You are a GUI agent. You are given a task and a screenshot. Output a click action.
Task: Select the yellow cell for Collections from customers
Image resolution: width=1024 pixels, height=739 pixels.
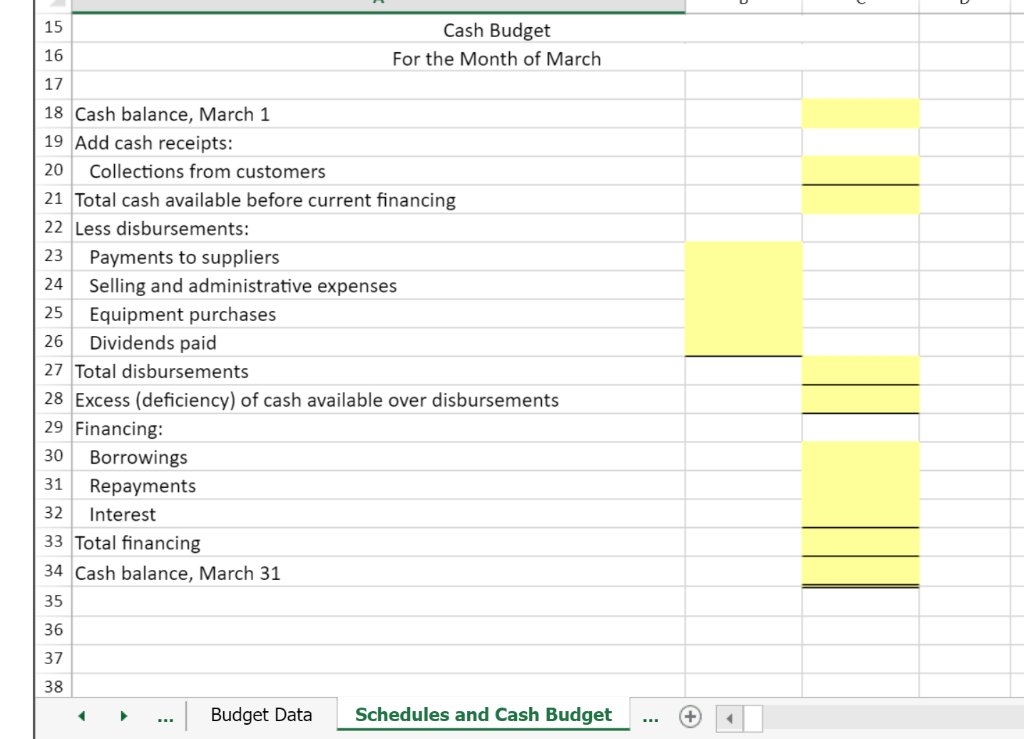860,171
